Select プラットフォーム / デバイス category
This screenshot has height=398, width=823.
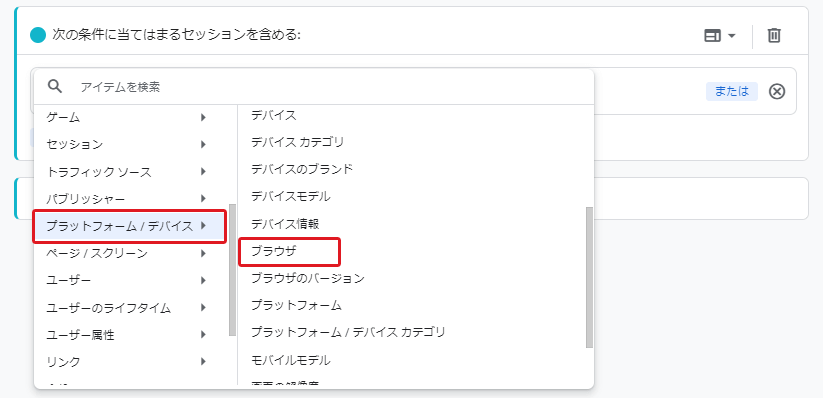point(130,226)
